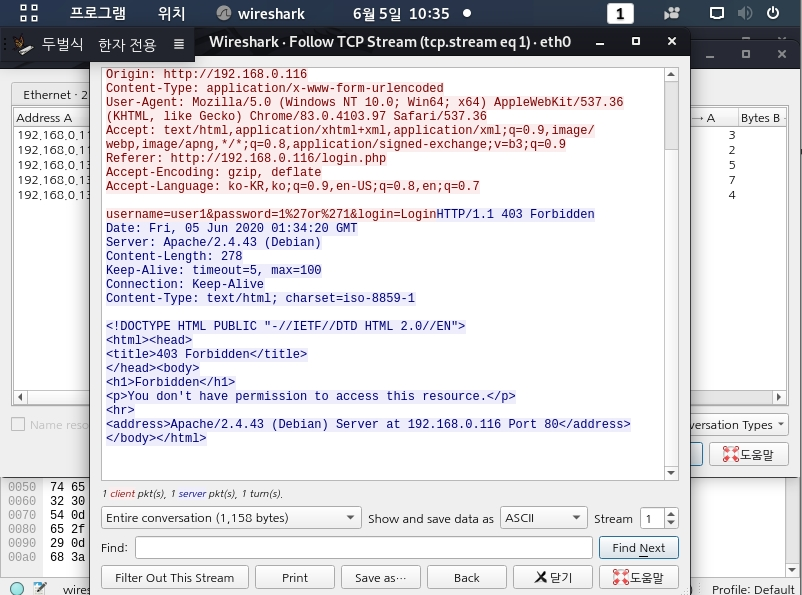Open the Conversation Types dropdown
This screenshot has width=802, height=595.
point(738,425)
